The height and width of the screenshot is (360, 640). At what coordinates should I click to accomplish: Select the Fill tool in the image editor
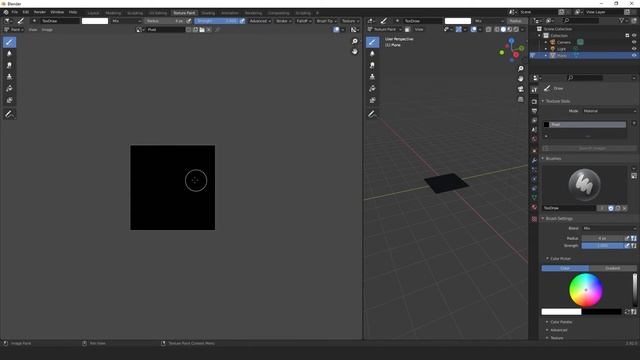pos(9,89)
